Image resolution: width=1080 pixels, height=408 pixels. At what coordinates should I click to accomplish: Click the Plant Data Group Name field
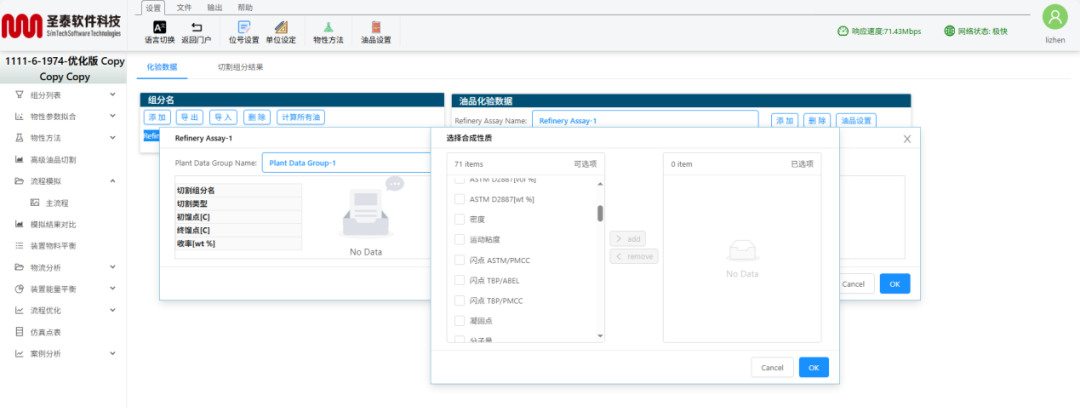[346, 163]
